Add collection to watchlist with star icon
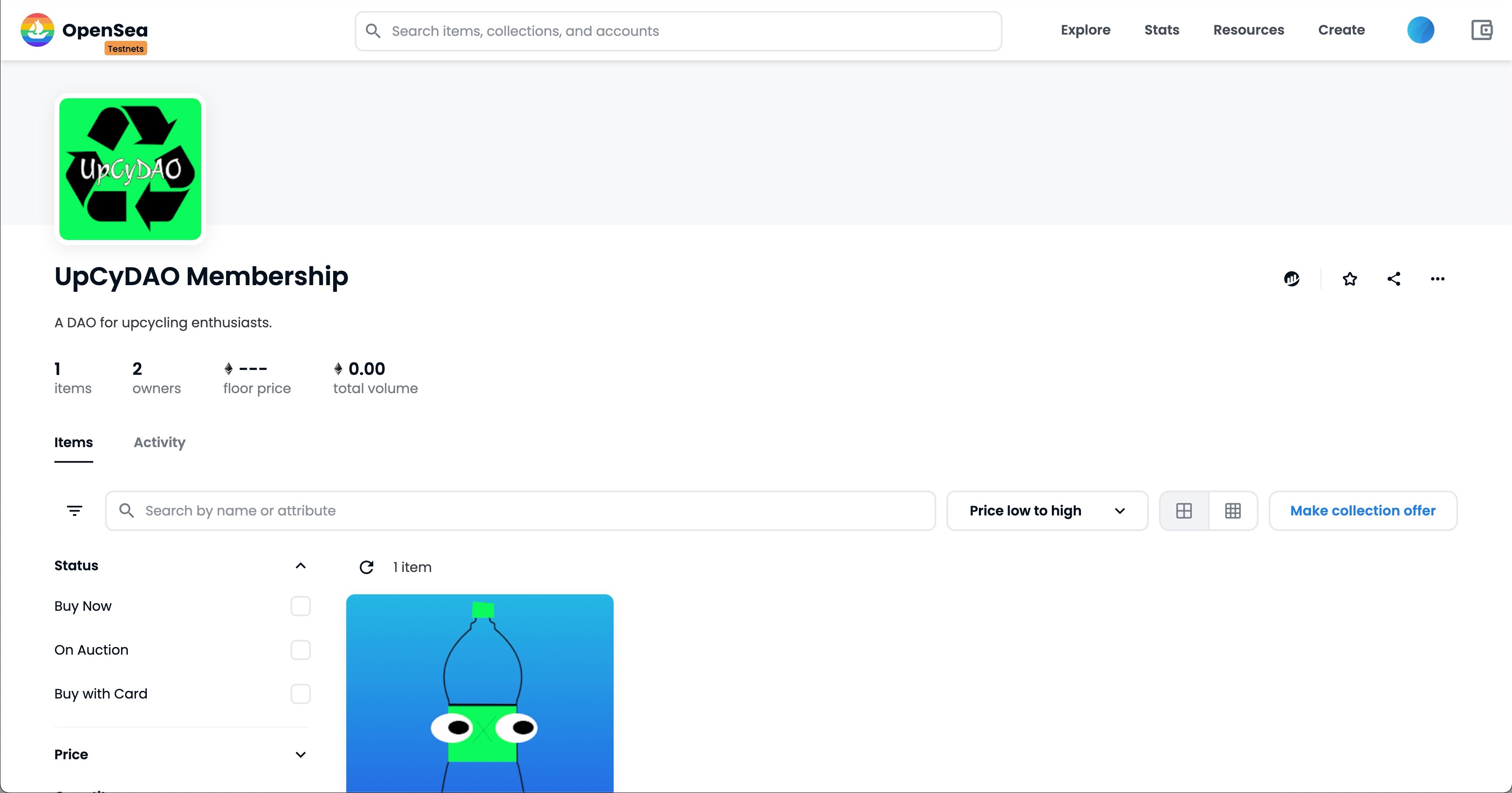 pos(1350,279)
